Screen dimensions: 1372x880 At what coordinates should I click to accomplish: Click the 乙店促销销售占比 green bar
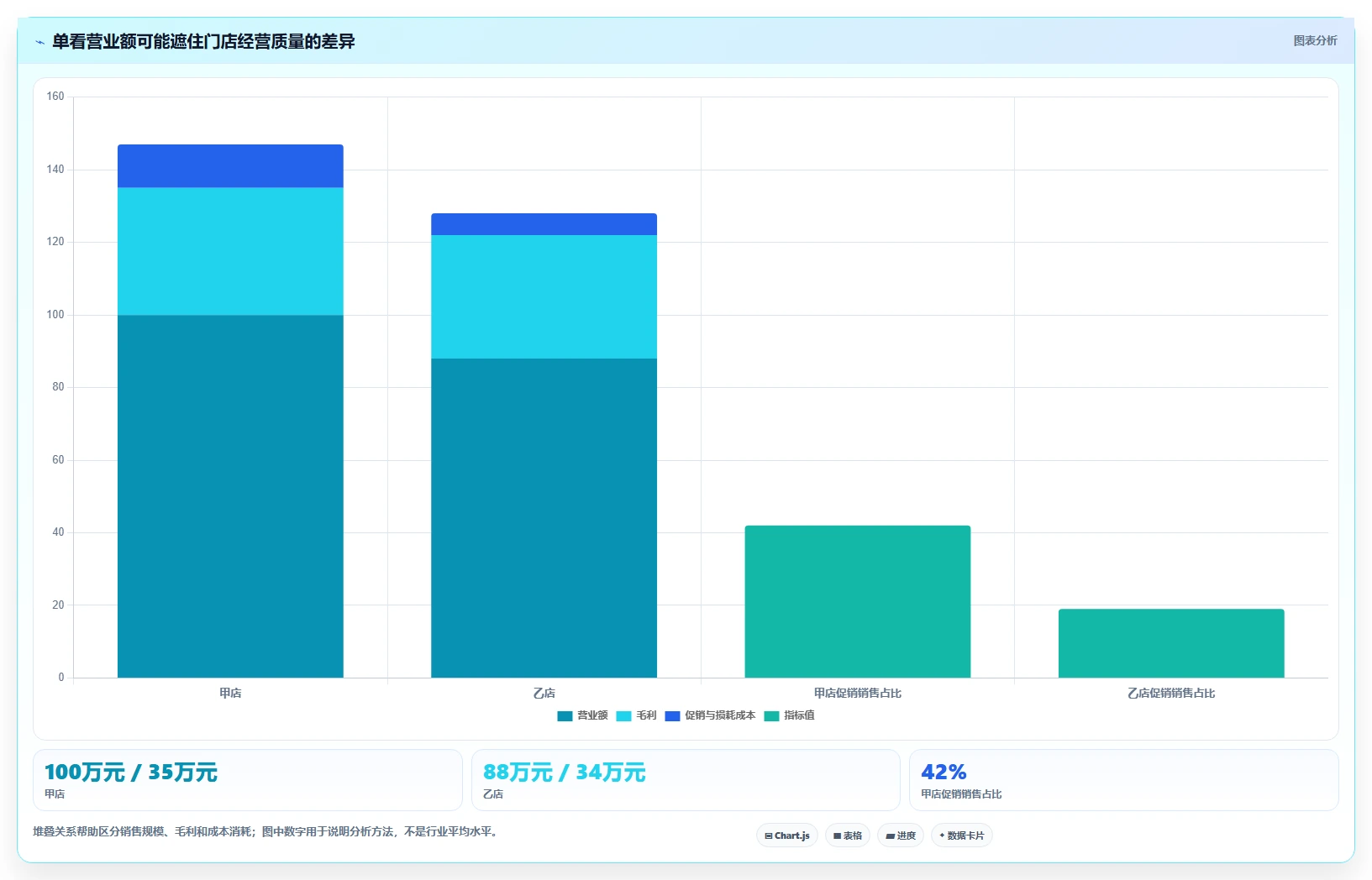tap(1171, 643)
